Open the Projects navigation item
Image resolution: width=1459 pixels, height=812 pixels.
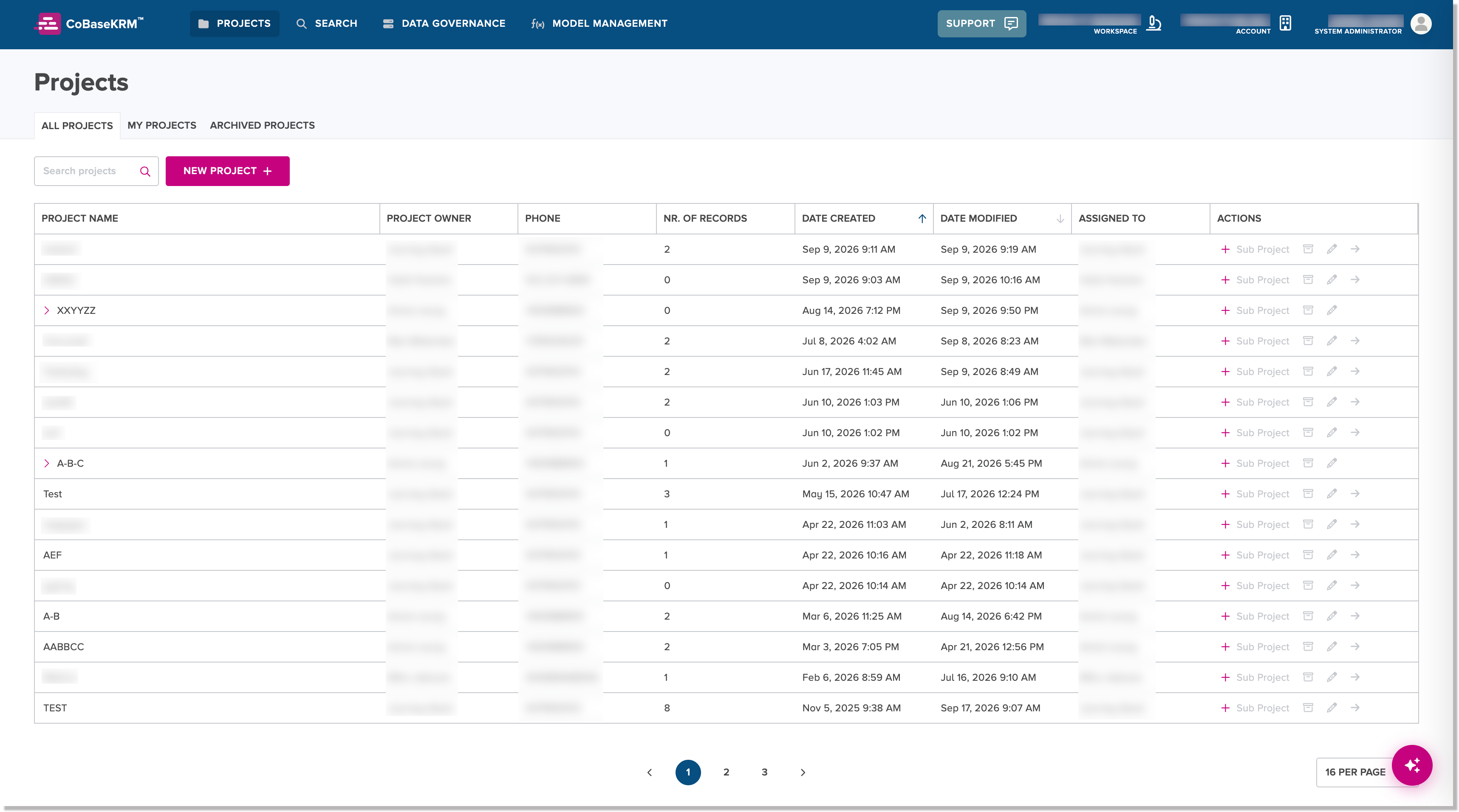click(x=235, y=24)
